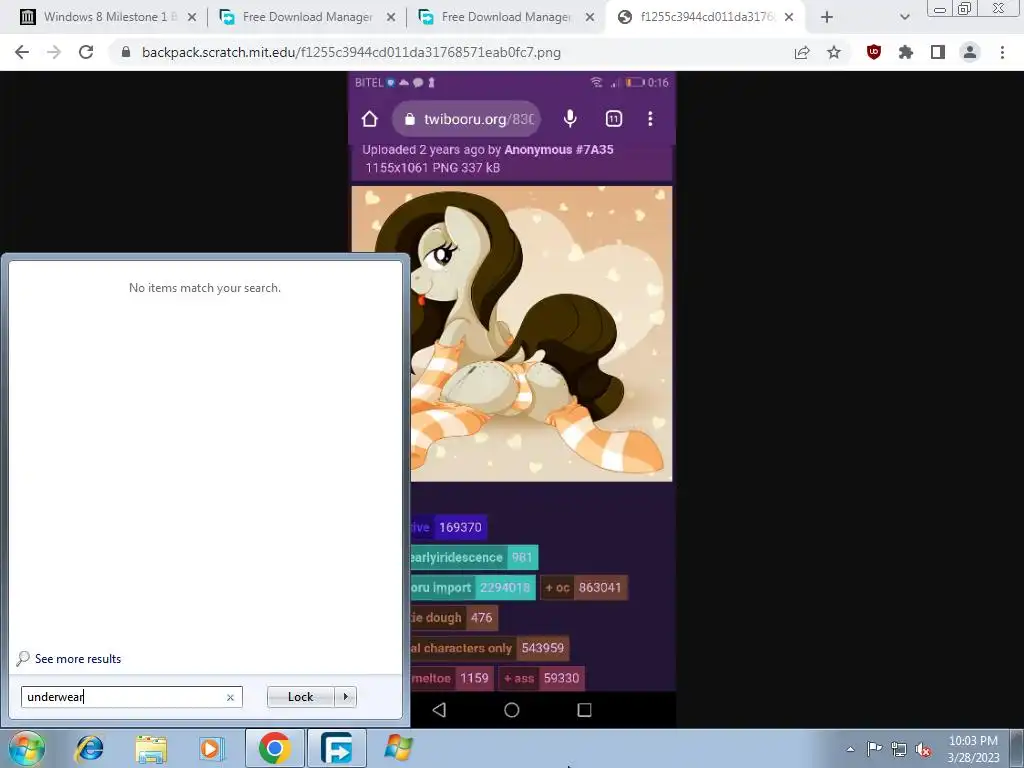Open the Chrome extensions puzzle menu
Viewport: 1024px width, 768px height.
click(906, 52)
